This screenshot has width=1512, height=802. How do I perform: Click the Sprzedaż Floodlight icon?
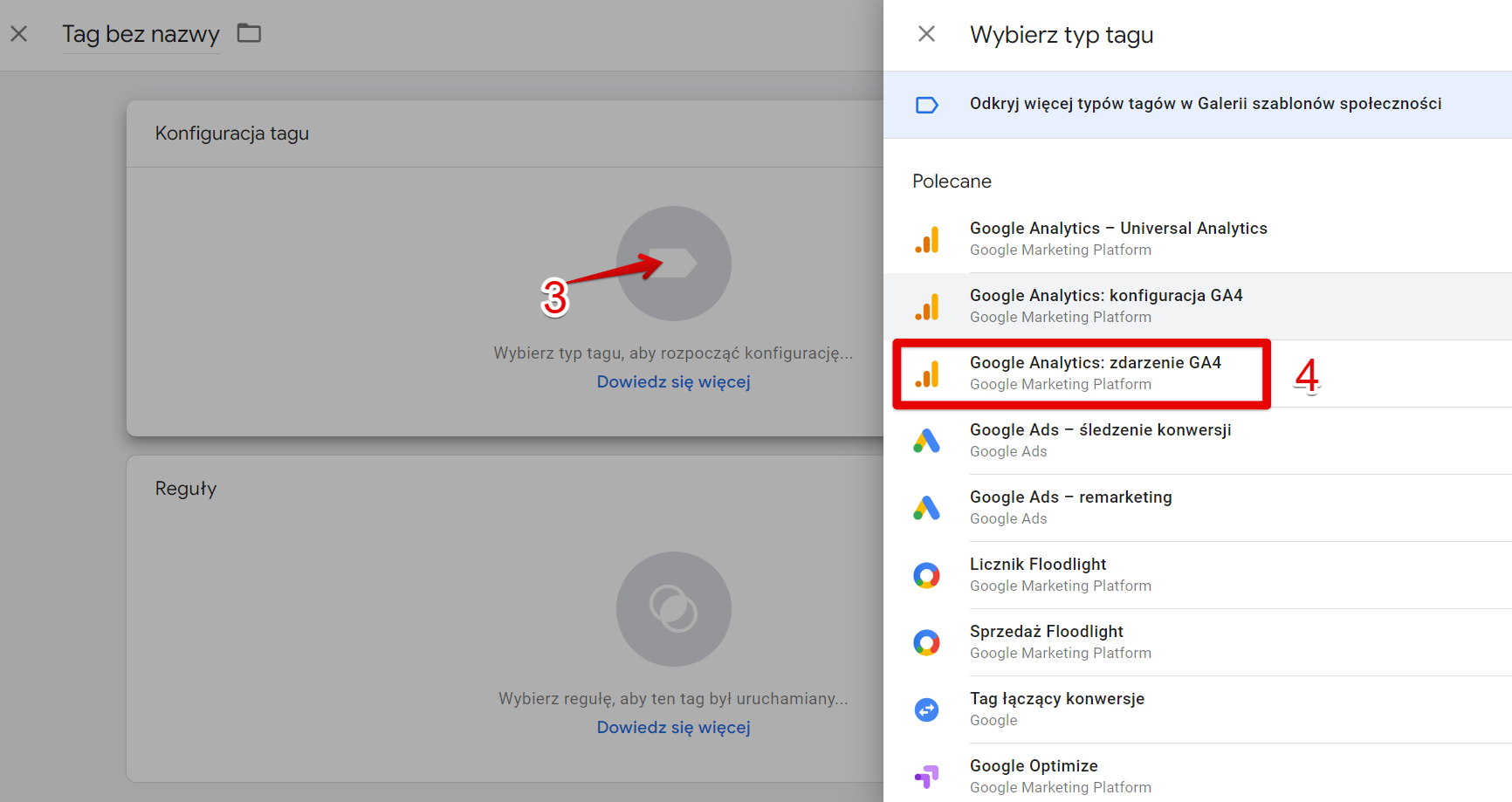click(927, 642)
